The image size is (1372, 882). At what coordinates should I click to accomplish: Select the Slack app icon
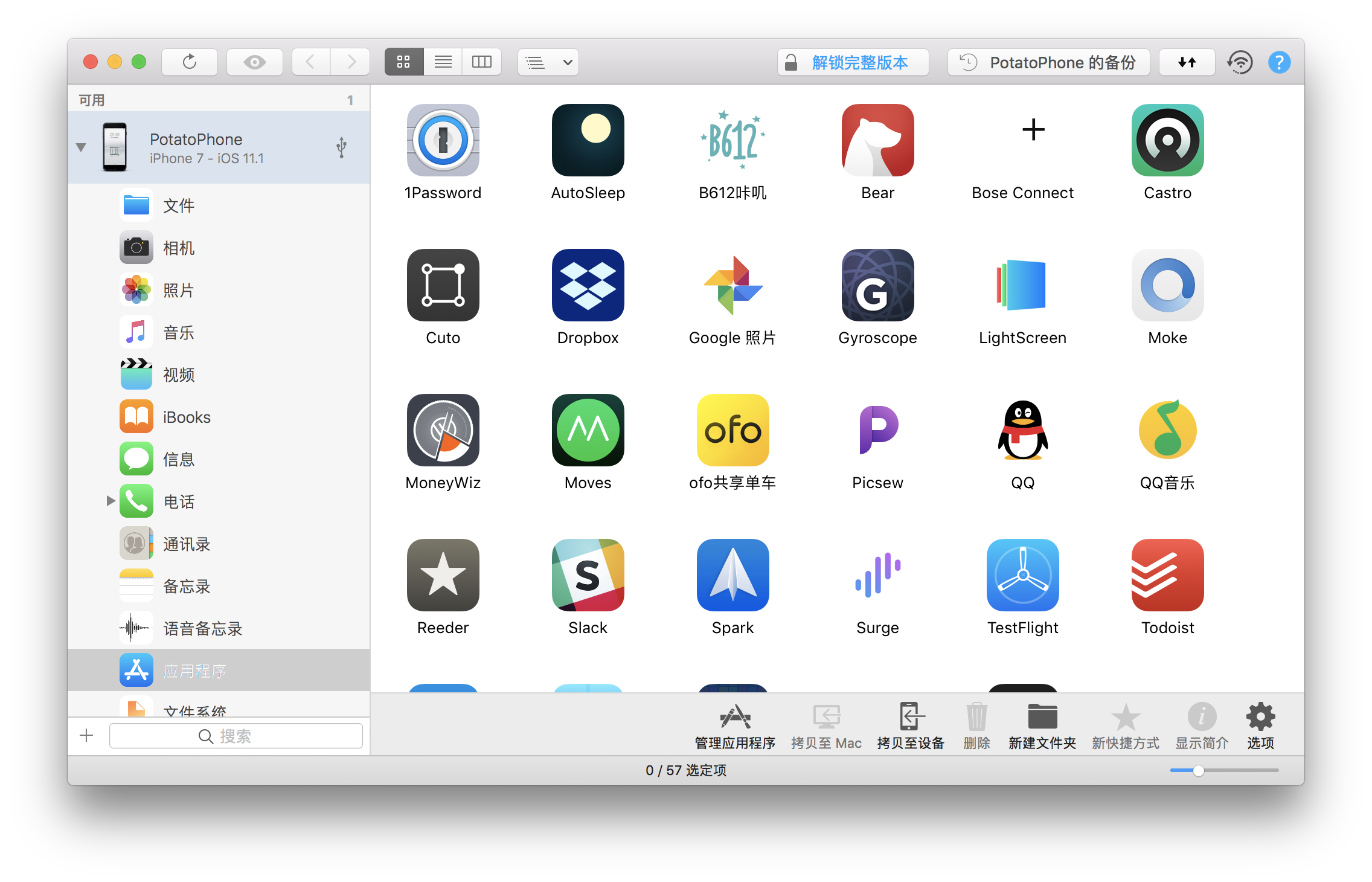coord(588,575)
